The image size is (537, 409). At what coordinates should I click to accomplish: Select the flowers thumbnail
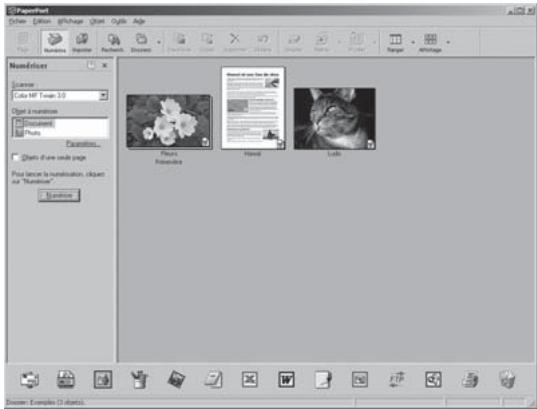[169, 121]
